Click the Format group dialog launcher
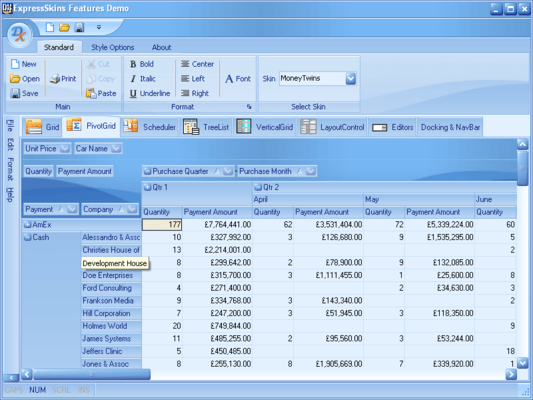Image resolution: width=533 pixels, height=400 pixels. (x=249, y=107)
